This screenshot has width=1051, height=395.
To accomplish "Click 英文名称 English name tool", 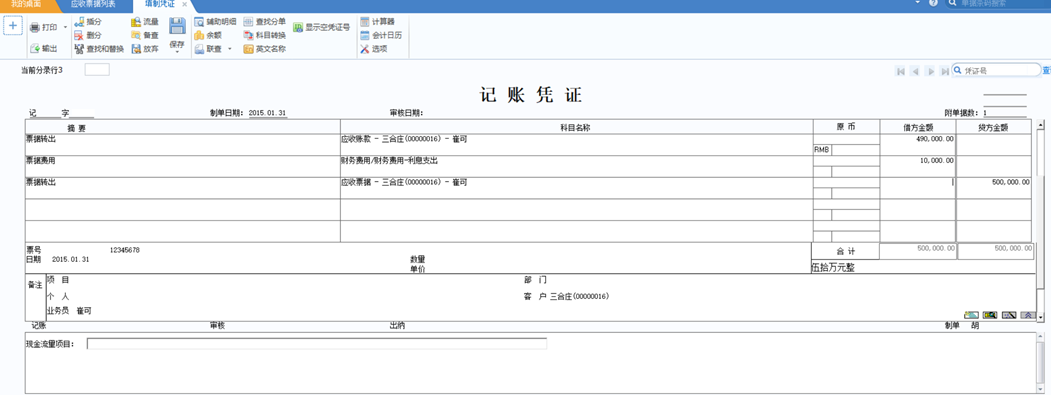I will point(264,49).
